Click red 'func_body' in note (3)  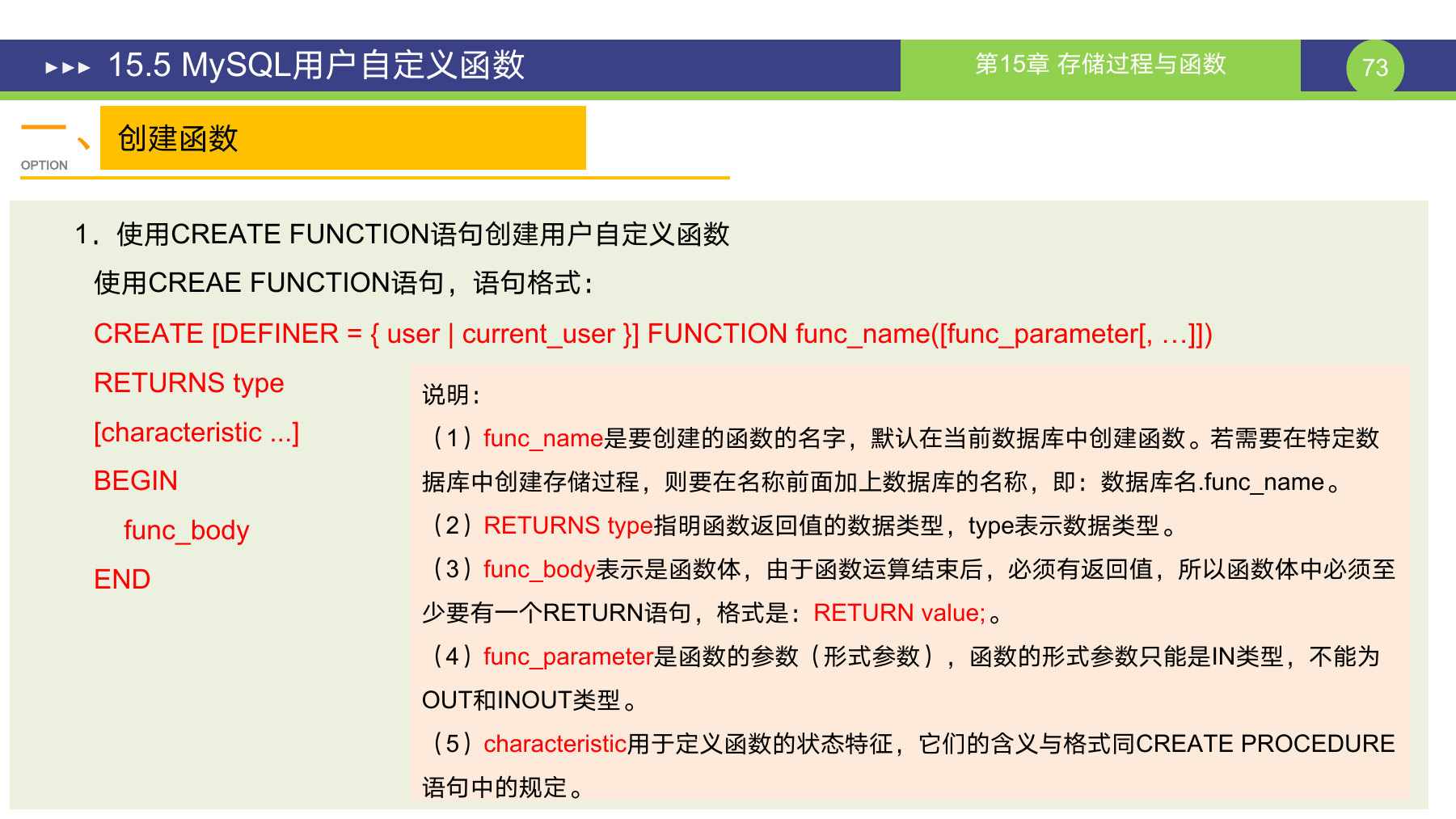539,569
